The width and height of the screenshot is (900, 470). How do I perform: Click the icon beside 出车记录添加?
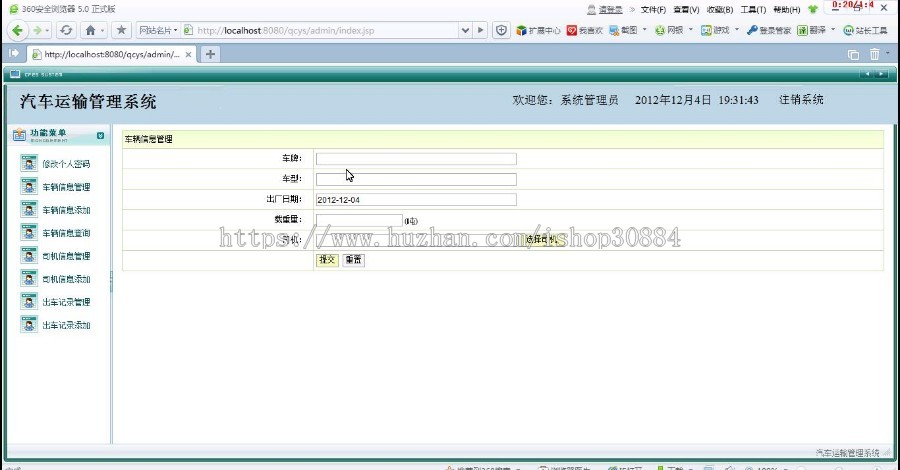pos(29,324)
